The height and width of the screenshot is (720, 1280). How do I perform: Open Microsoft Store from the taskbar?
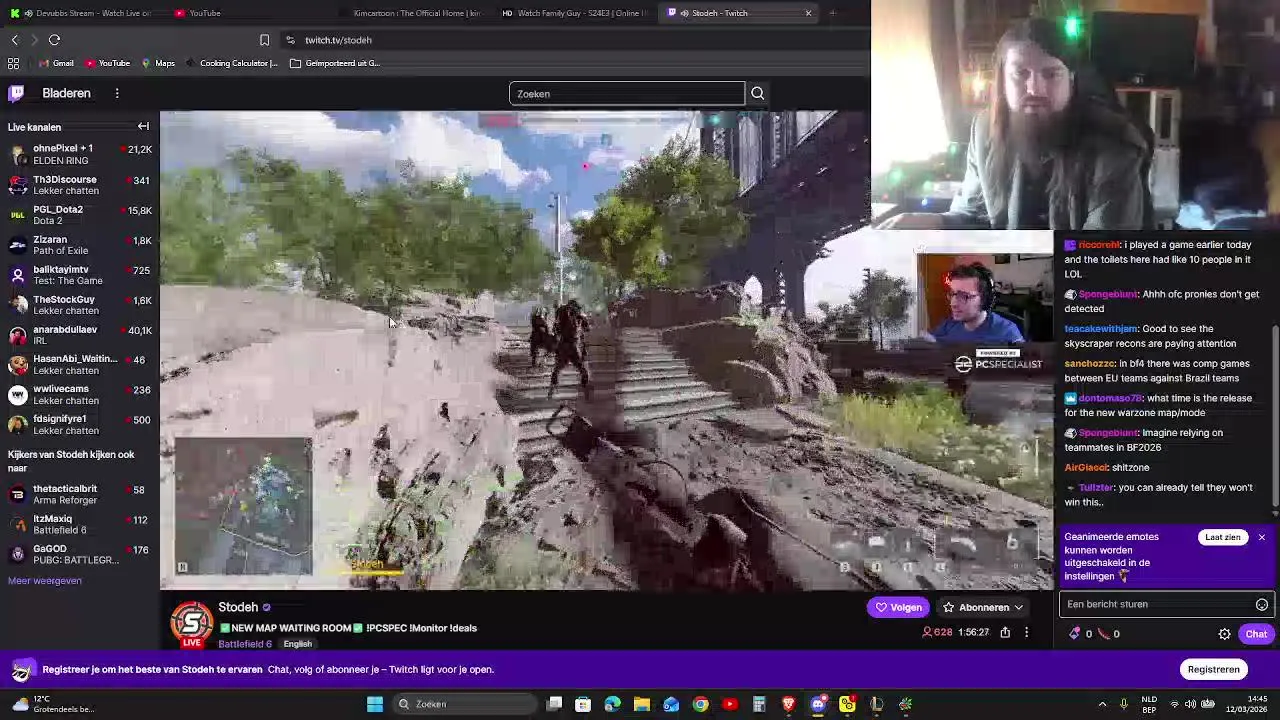click(583, 704)
